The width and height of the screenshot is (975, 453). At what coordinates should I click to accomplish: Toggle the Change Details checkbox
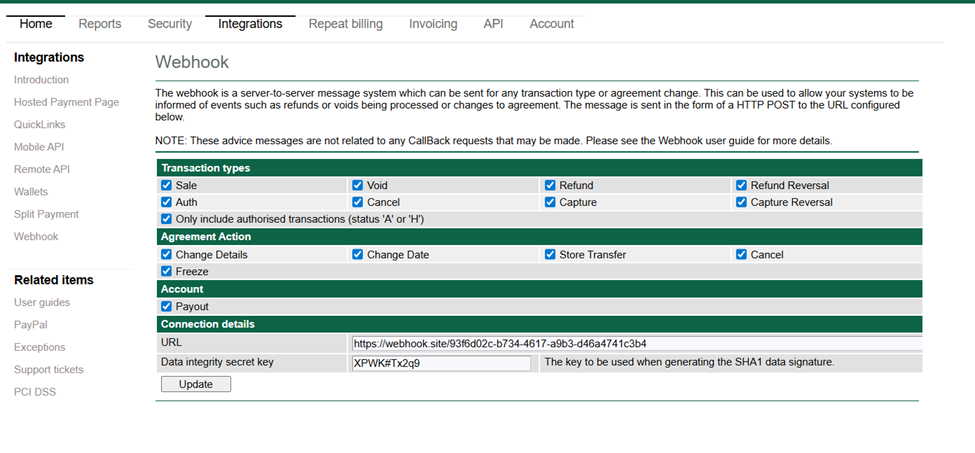[x=166, y=254]
